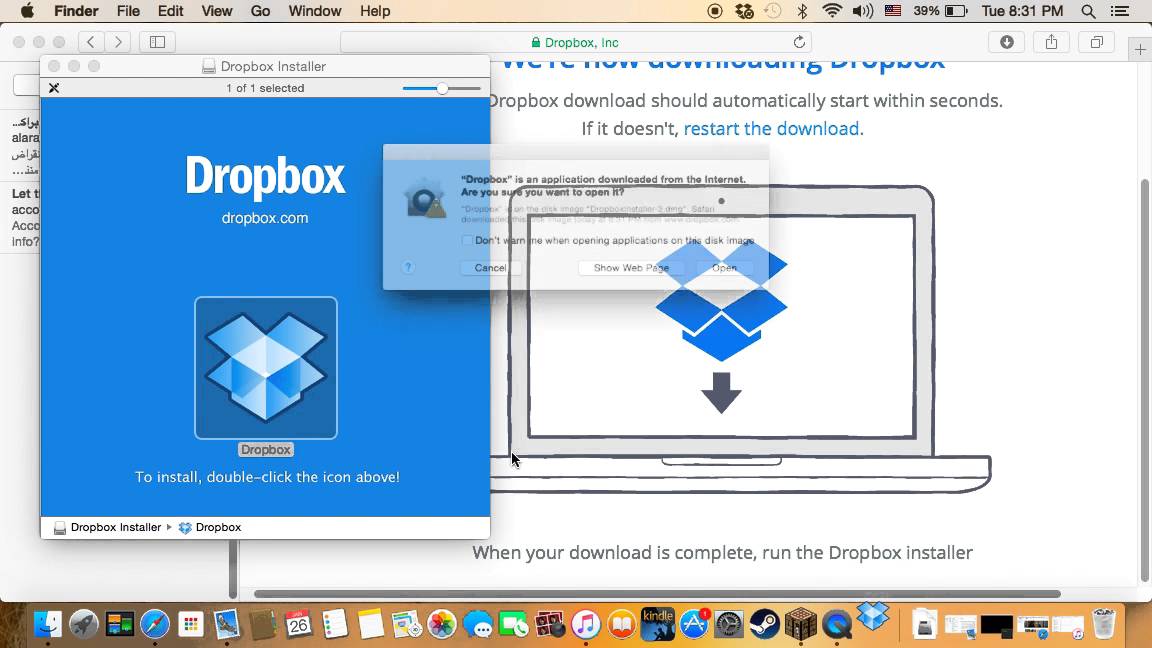This screenshot has width=1152, height=648.
Task: Click the help question mark in the warning dialog
Action: tap(407, 267)
